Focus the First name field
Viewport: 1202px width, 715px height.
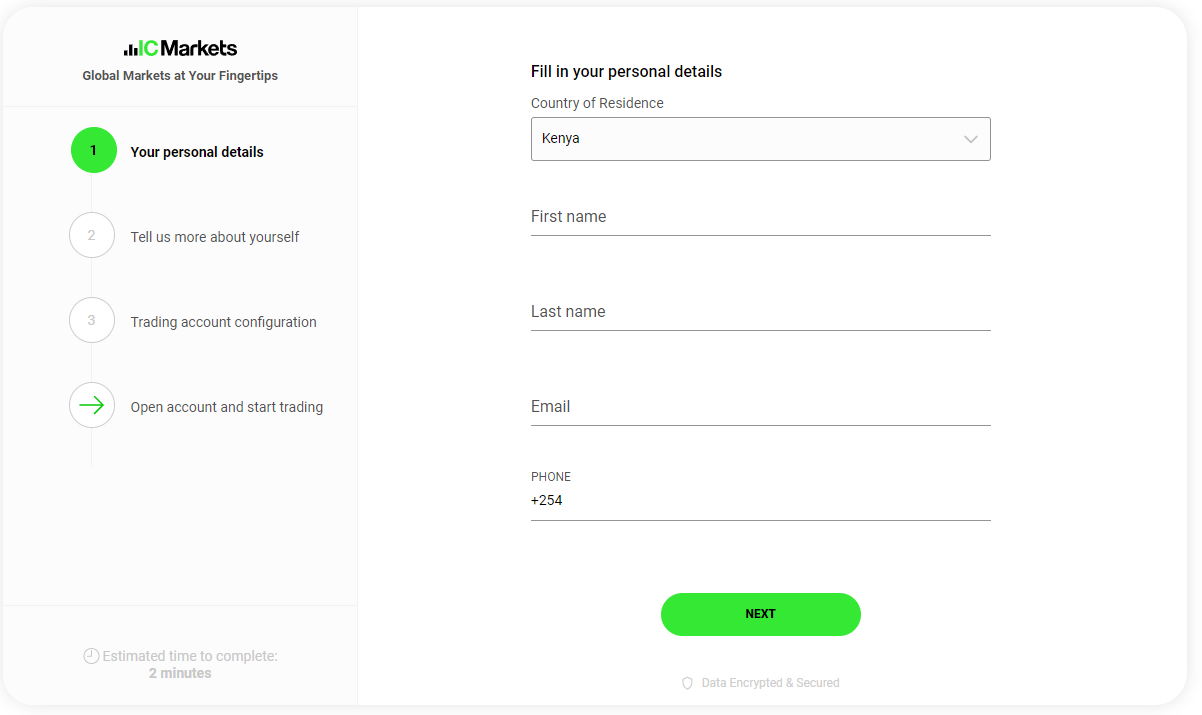(x=760, y=217)
